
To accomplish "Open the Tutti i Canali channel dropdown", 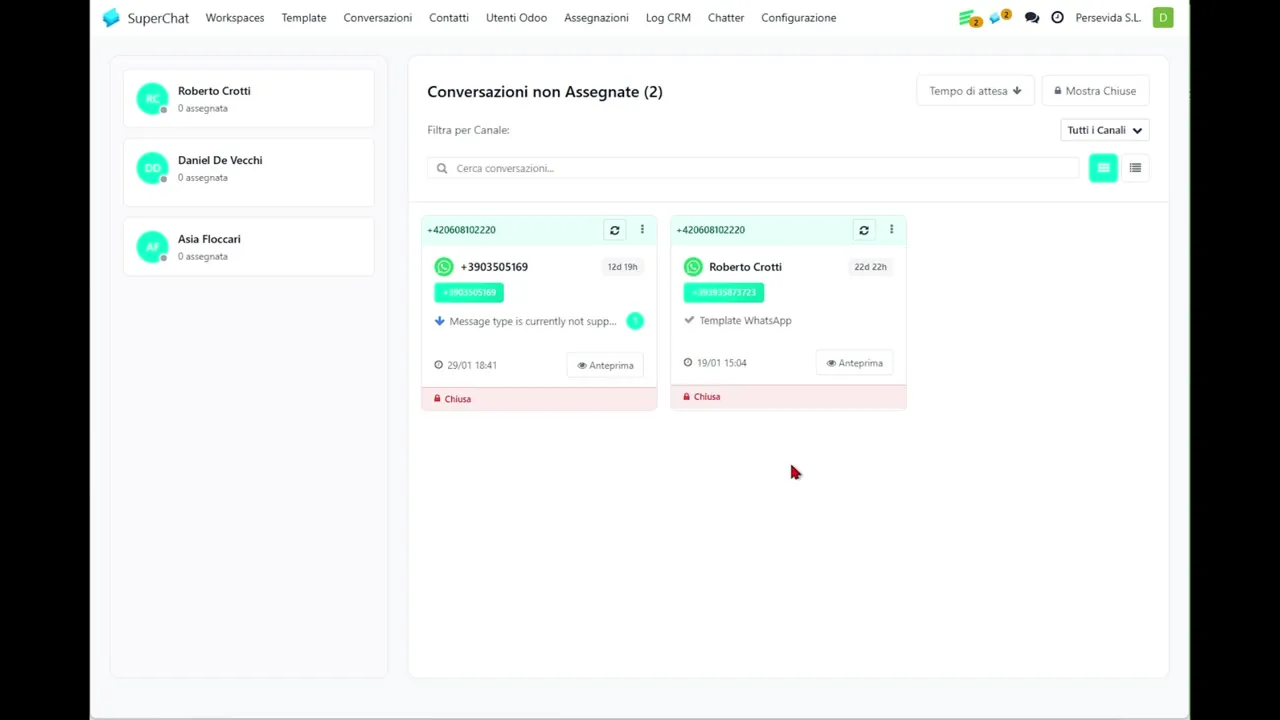I will (1104, 130).
